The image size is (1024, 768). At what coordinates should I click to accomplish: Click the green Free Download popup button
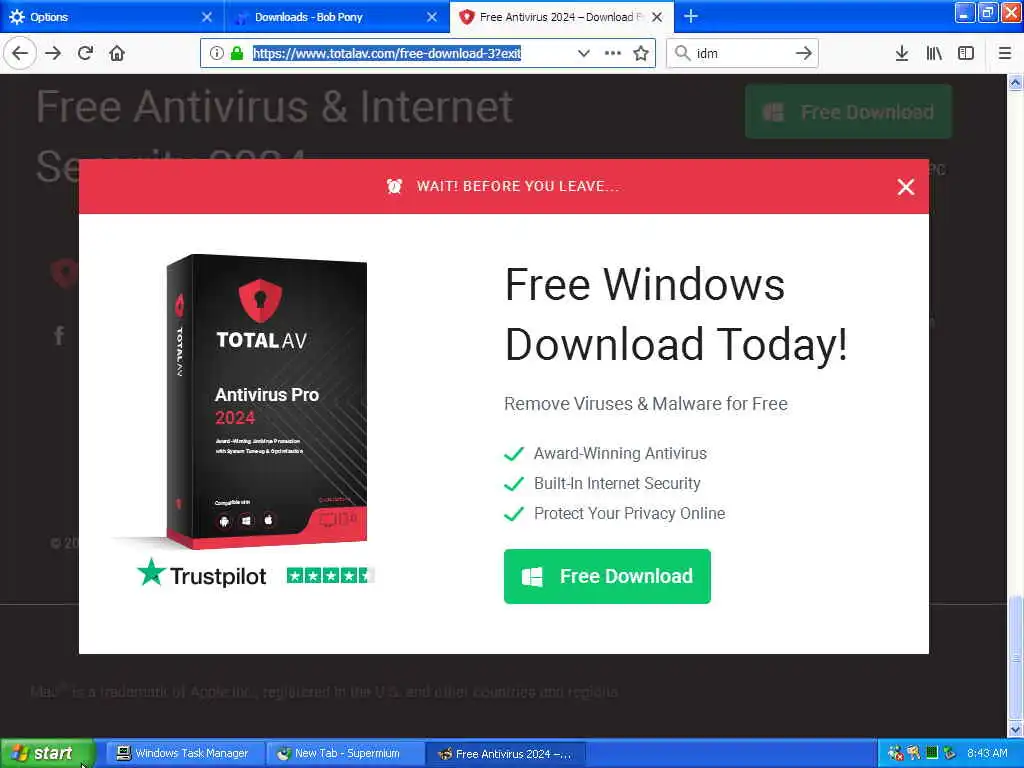tap(607, 576)
